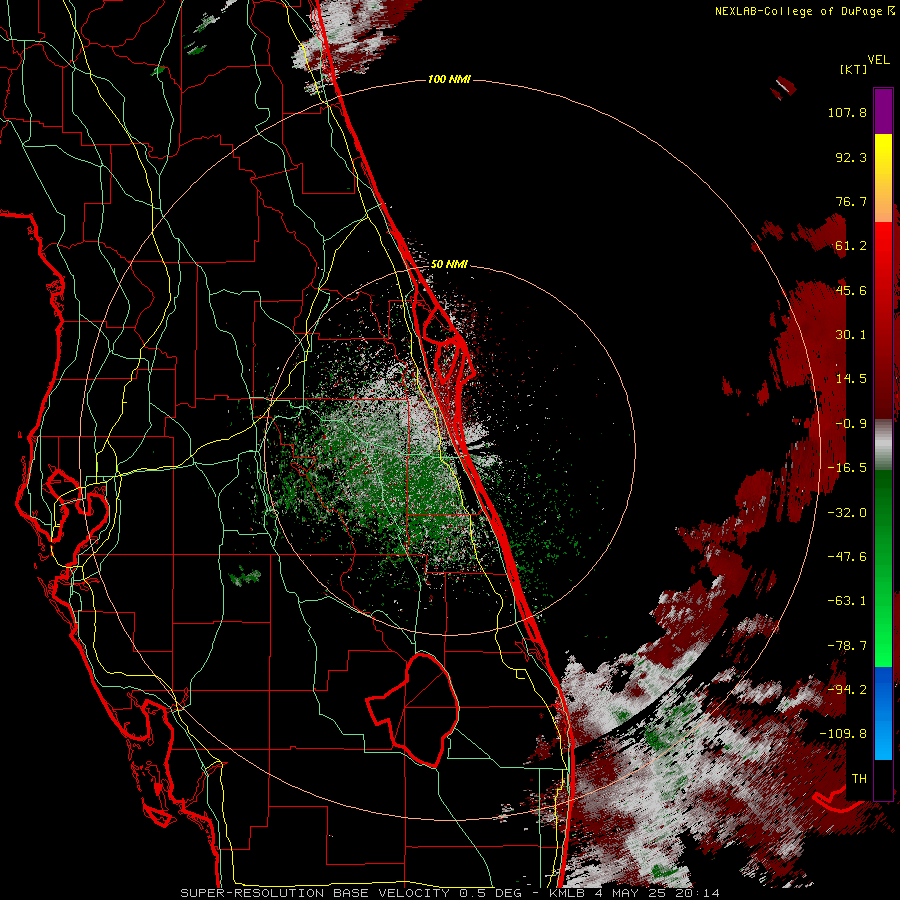The width and height of the screenshot is (900, 900).
Task: Click the 76.7 velocity scale value
Action: pyautogui.click(x=851, y=201)
